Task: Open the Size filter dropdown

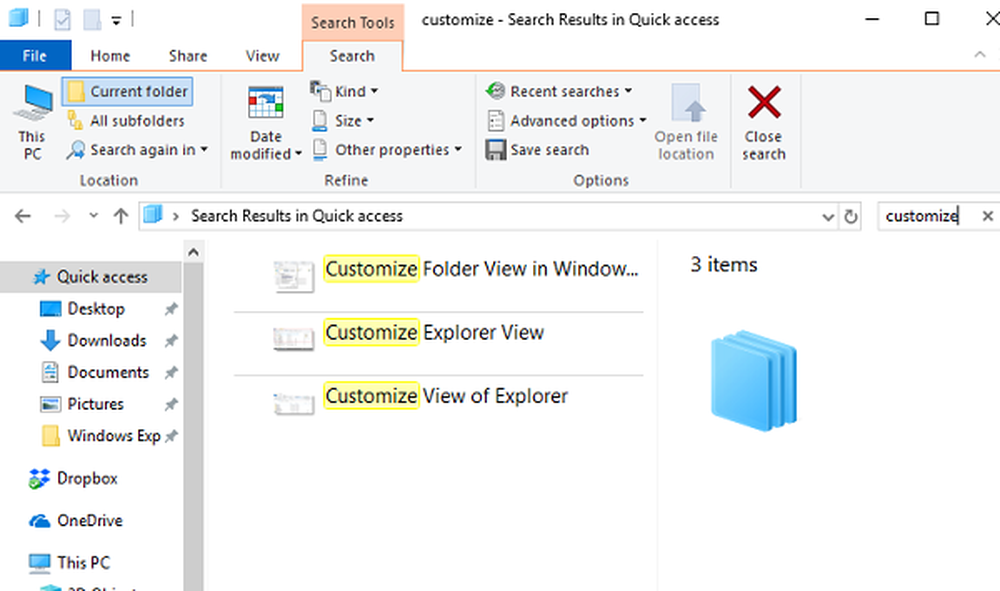Action: pyautogui.click(x=343, y=121)
